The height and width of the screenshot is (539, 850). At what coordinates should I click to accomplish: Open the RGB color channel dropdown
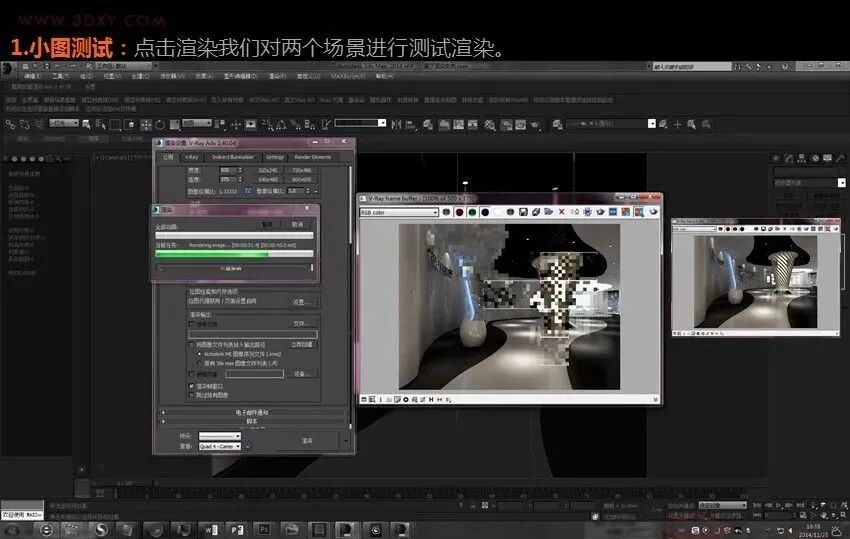[x=399, y=213]
